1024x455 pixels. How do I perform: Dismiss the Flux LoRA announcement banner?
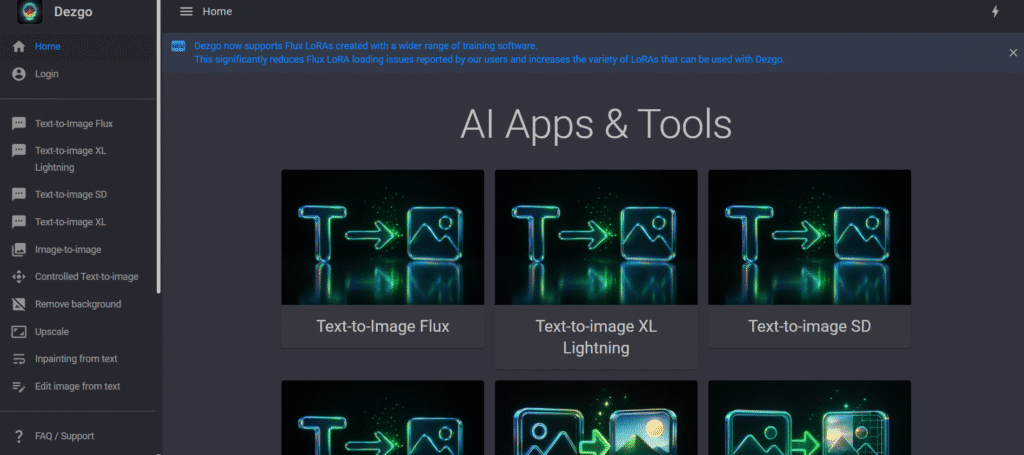[x=1013, y=53]
